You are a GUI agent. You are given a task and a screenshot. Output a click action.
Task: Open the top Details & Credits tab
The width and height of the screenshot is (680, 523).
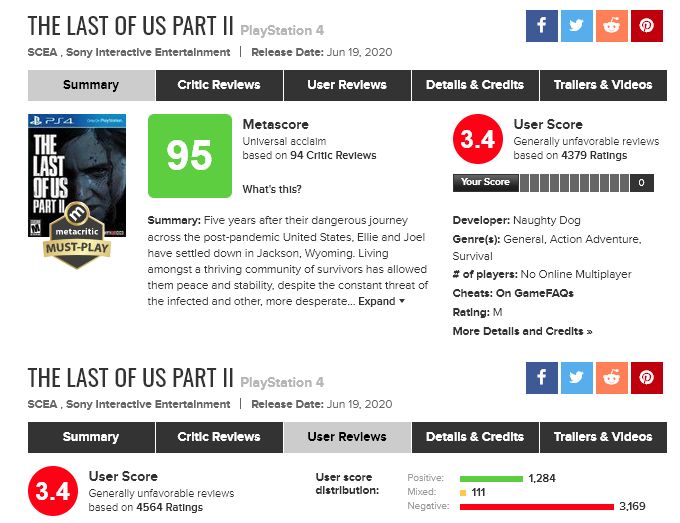(x=475, y=85)
